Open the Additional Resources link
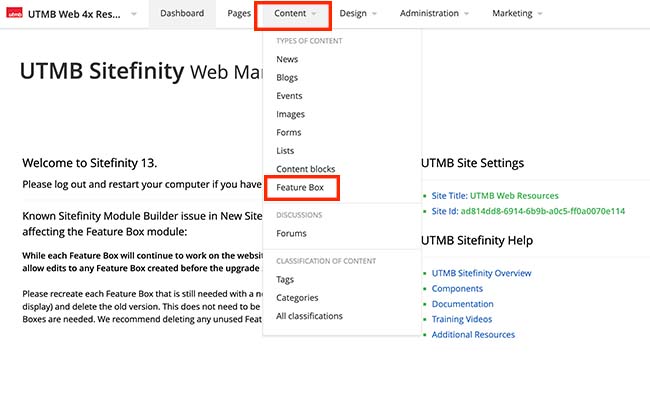 coord(473,334)
